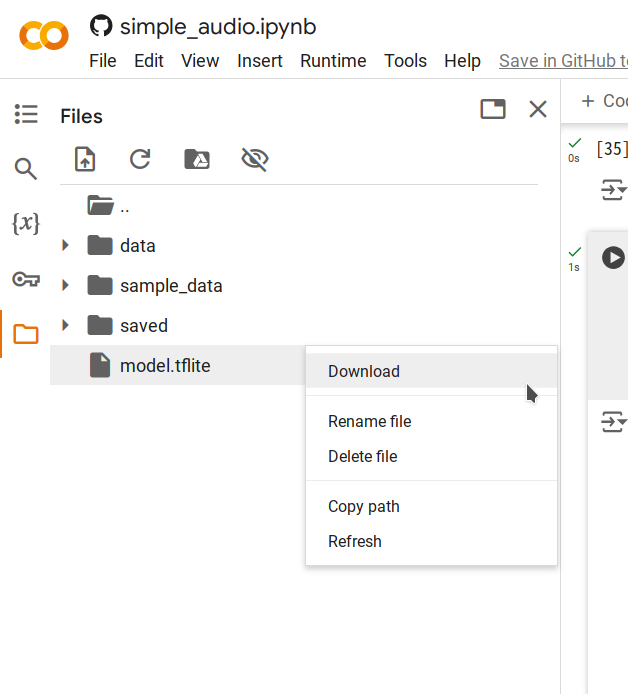
Task: Choose Rename file from context menu
Action: [432, 421]
